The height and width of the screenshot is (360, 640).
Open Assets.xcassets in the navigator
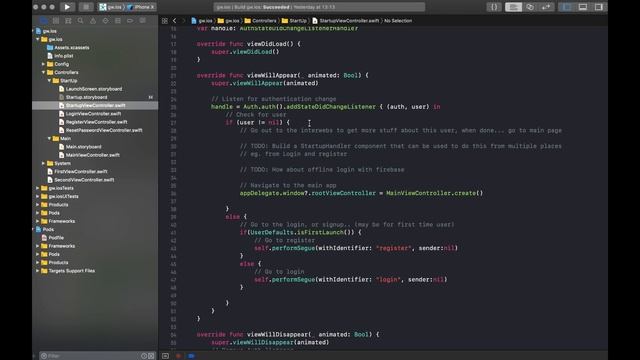pyautogui.click(x=68, y=47)
